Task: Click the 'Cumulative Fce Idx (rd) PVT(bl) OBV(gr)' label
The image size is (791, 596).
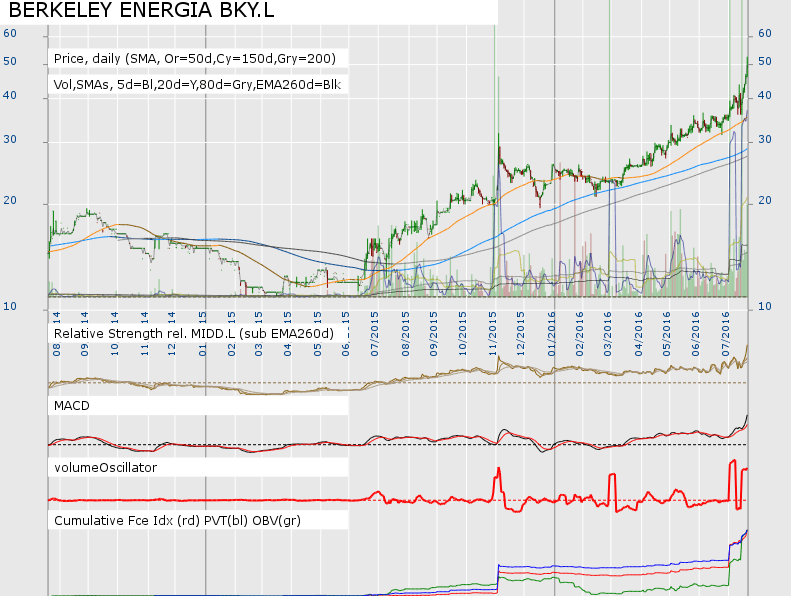Action: coord(177,520)
